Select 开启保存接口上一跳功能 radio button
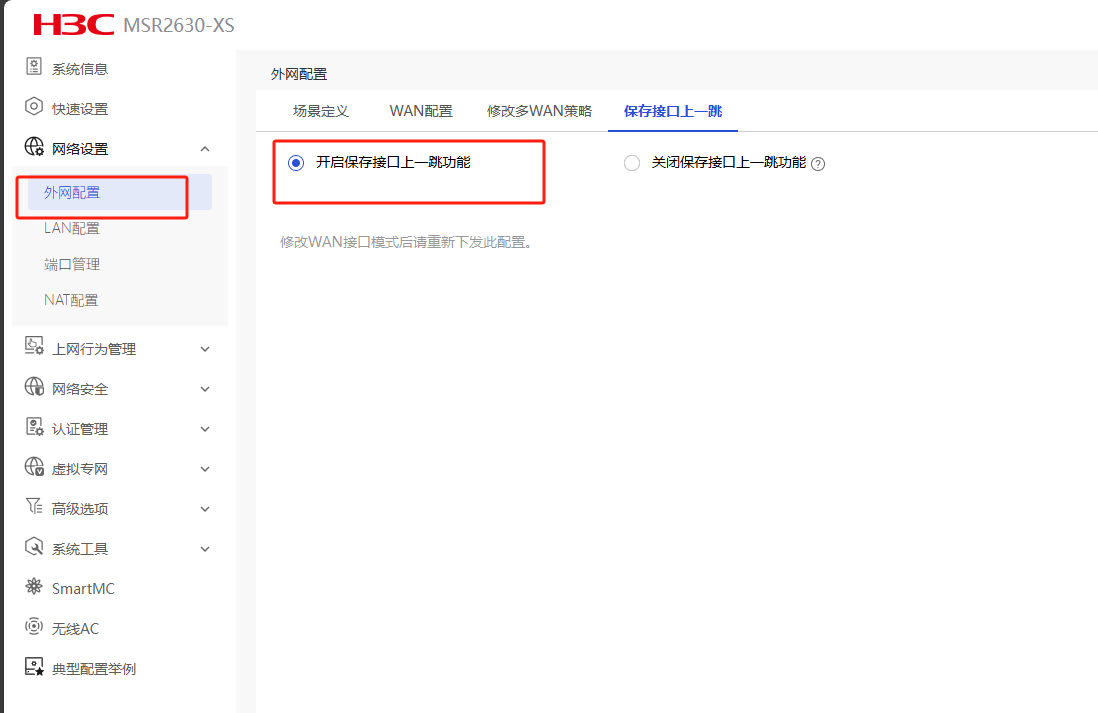1098x713 pixels. pos(295,162)
